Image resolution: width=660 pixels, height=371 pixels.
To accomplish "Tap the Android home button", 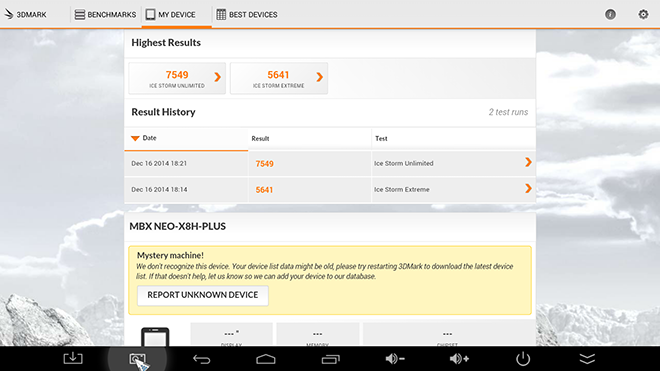I will click(266, 359).
